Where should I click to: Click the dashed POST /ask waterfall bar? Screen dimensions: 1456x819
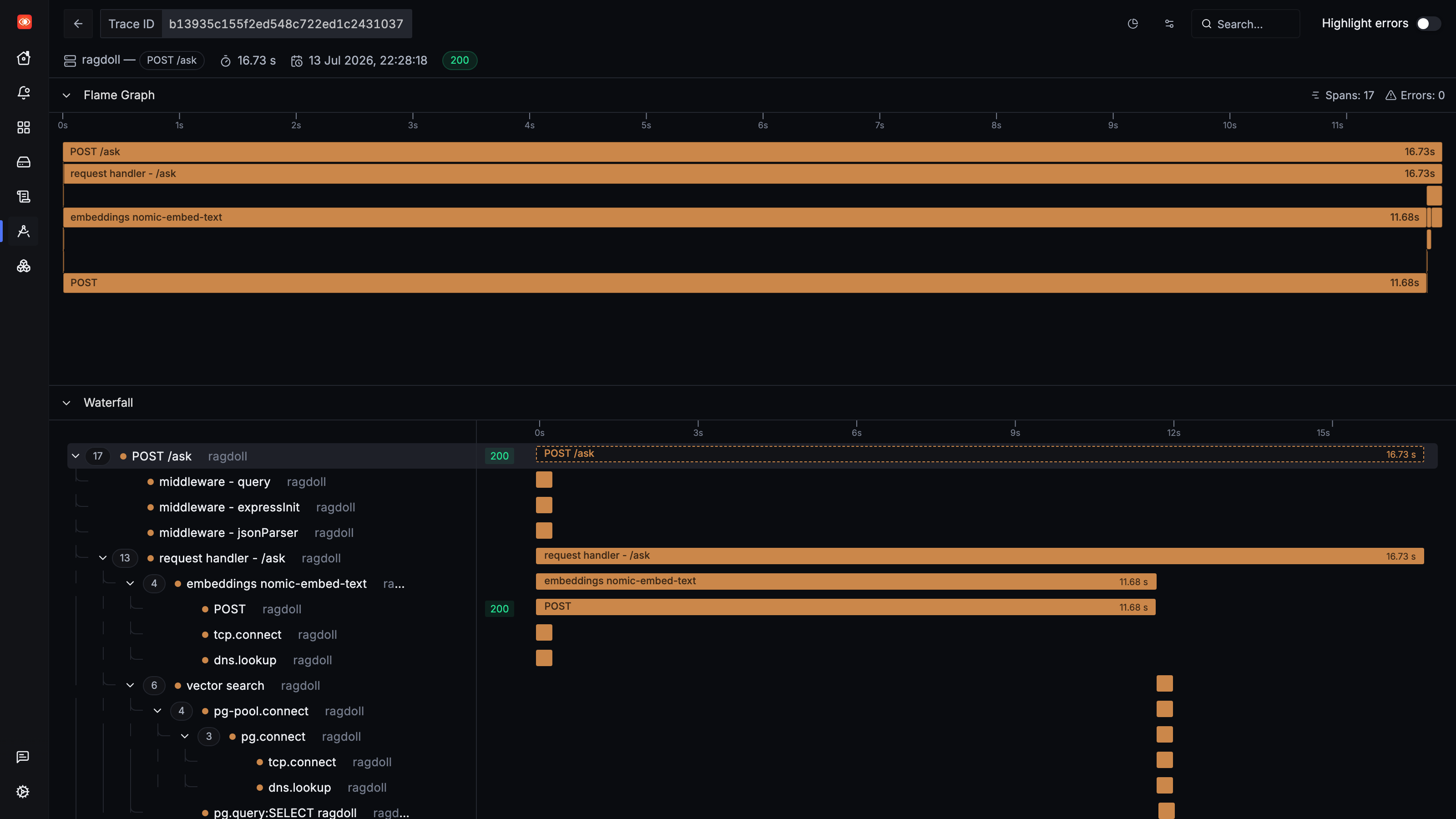click(x=980, y=454)
